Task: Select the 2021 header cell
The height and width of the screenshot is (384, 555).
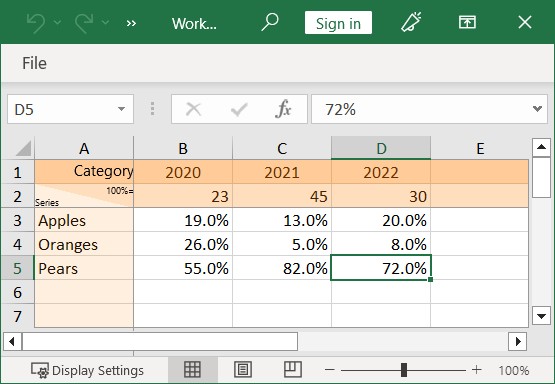Action: [x=282, y=172]
